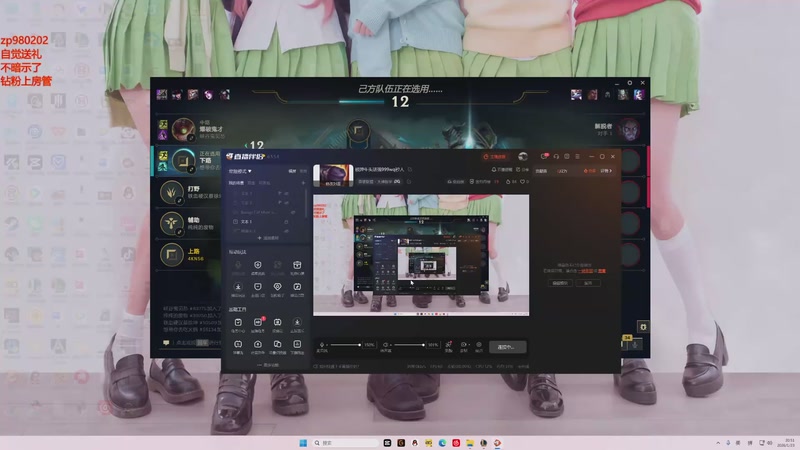Click the round settings icon next to the large gray button

(479, 345)
